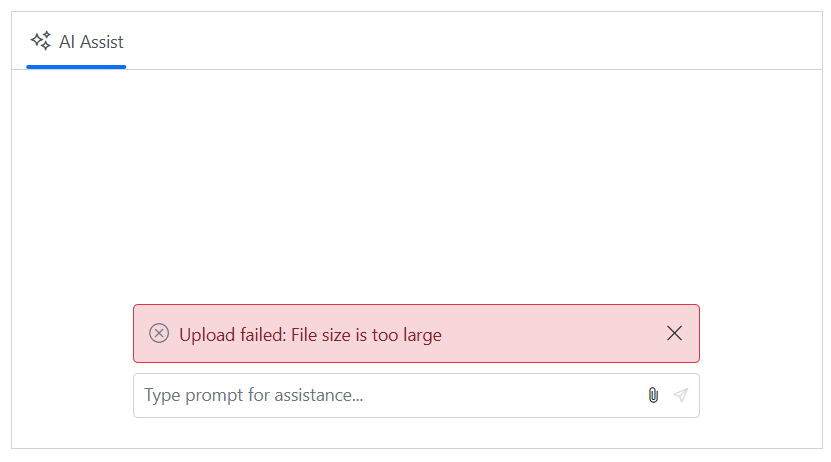Click the blue underline below AI Assist
Image resolution: width=831 pixels, height=462 pixels.
[x=76, y=67]
